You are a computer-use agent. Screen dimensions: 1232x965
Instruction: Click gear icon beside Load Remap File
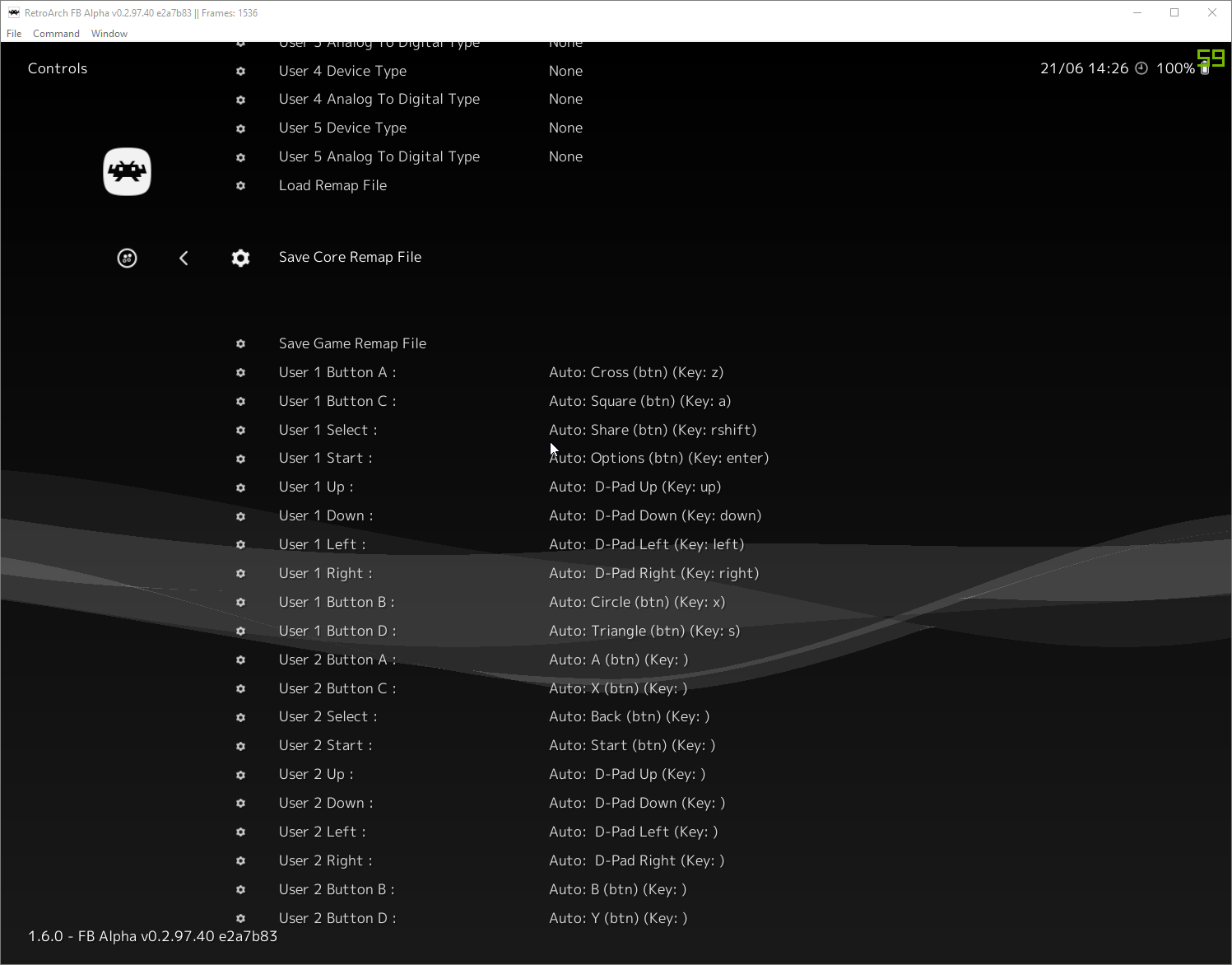(240, 186)
